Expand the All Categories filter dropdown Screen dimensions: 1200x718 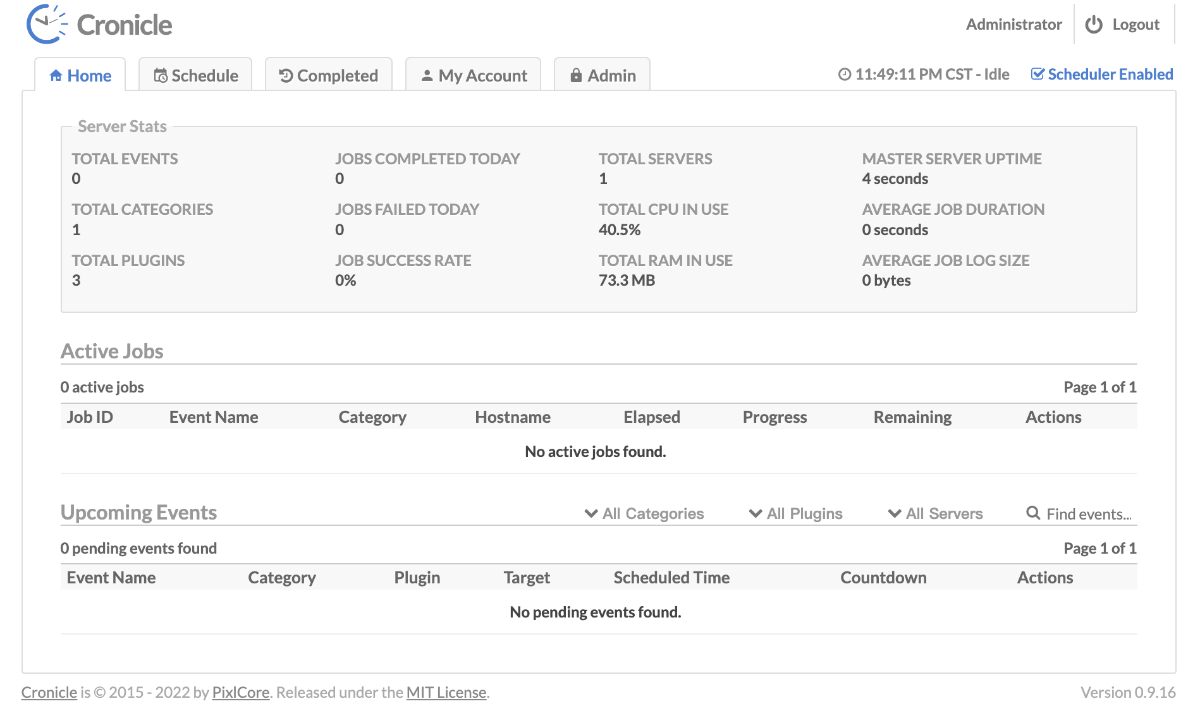645,513
